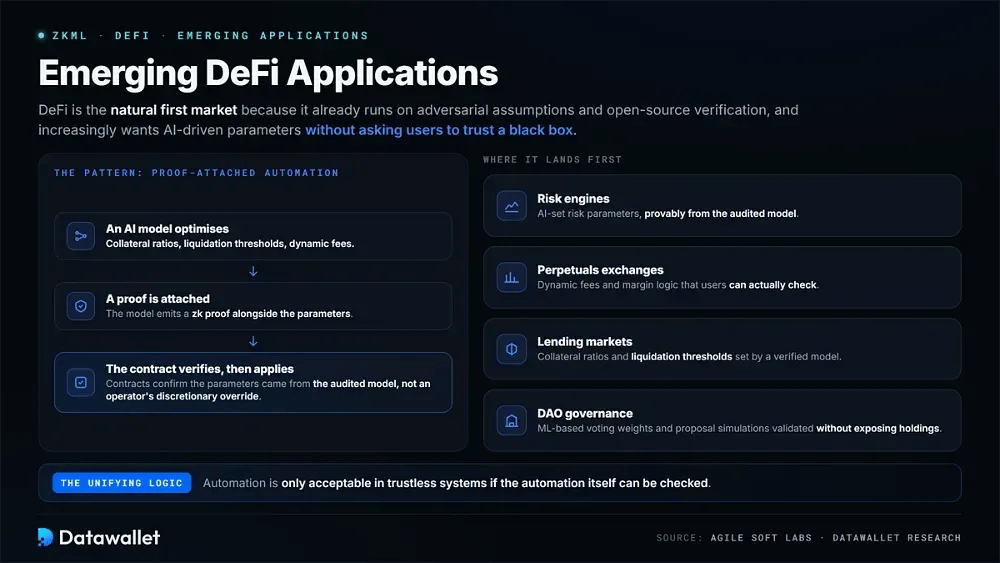Click the down arrow below 'An AI model optimises' card
Image resolution: width=1000 pixels, height=563 pixels.
253,271
